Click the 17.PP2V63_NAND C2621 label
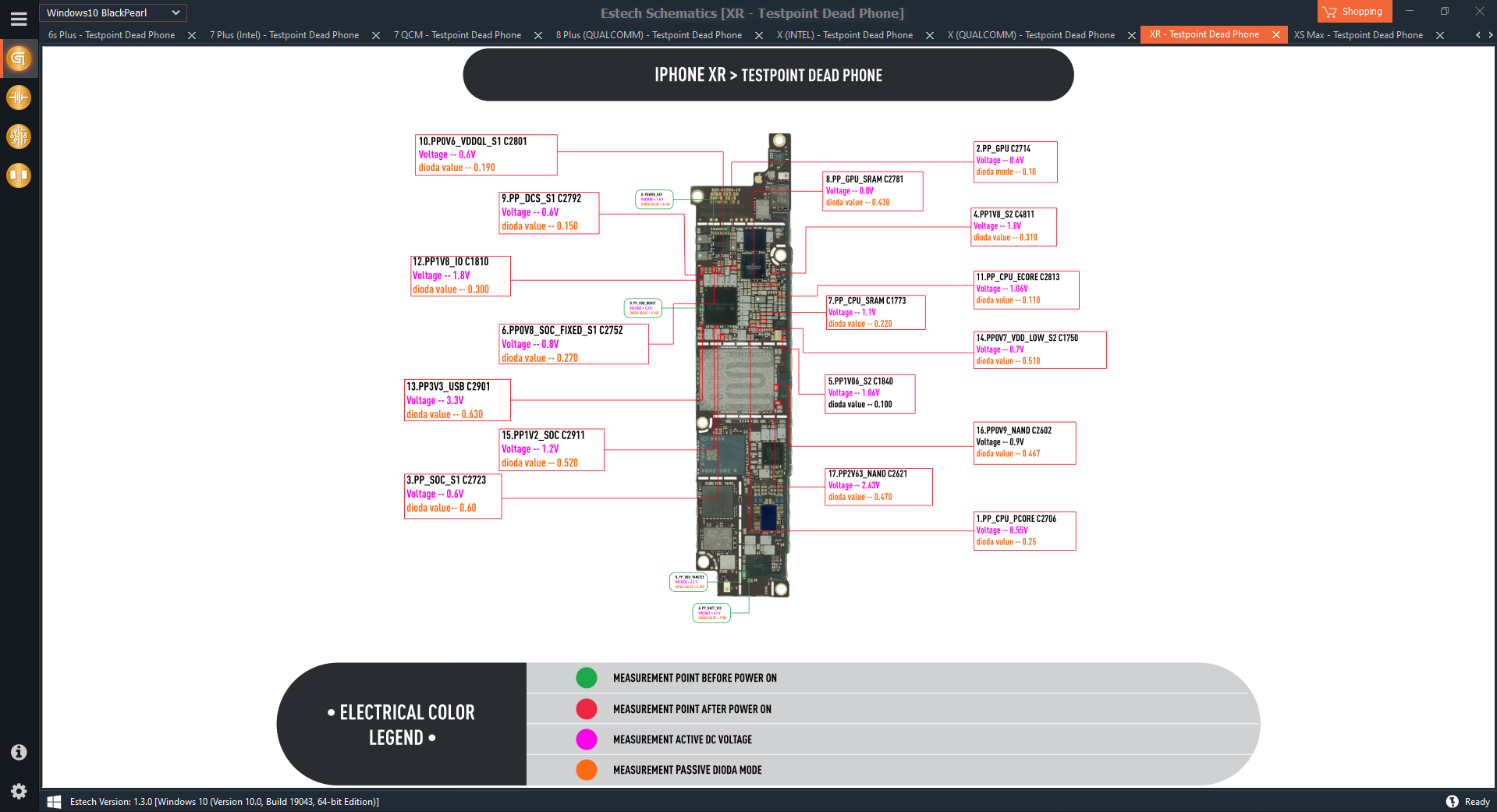Viewport: 1497px width, 812px height. (x=879, y=486)
